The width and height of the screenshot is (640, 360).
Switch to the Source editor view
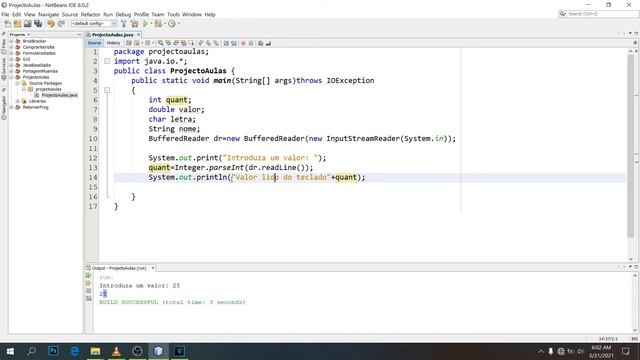94,43
